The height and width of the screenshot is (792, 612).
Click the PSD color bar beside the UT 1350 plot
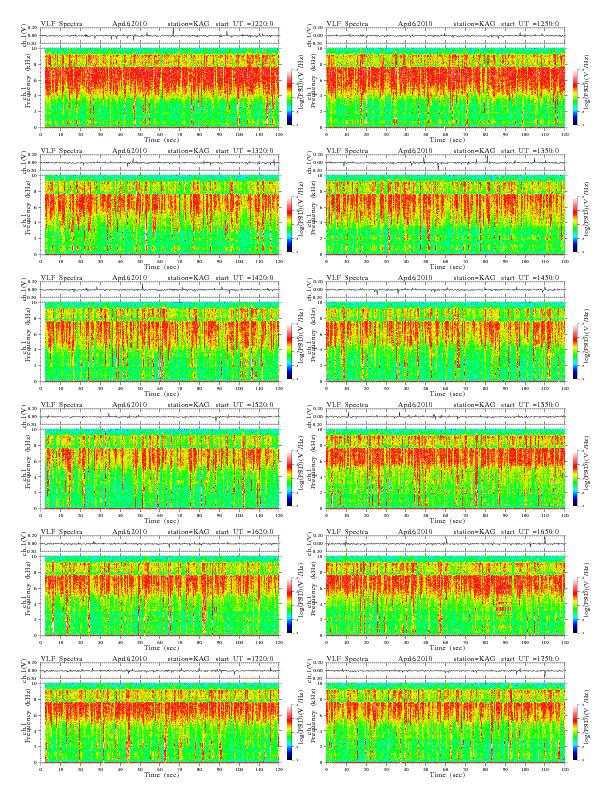(575, 224)
